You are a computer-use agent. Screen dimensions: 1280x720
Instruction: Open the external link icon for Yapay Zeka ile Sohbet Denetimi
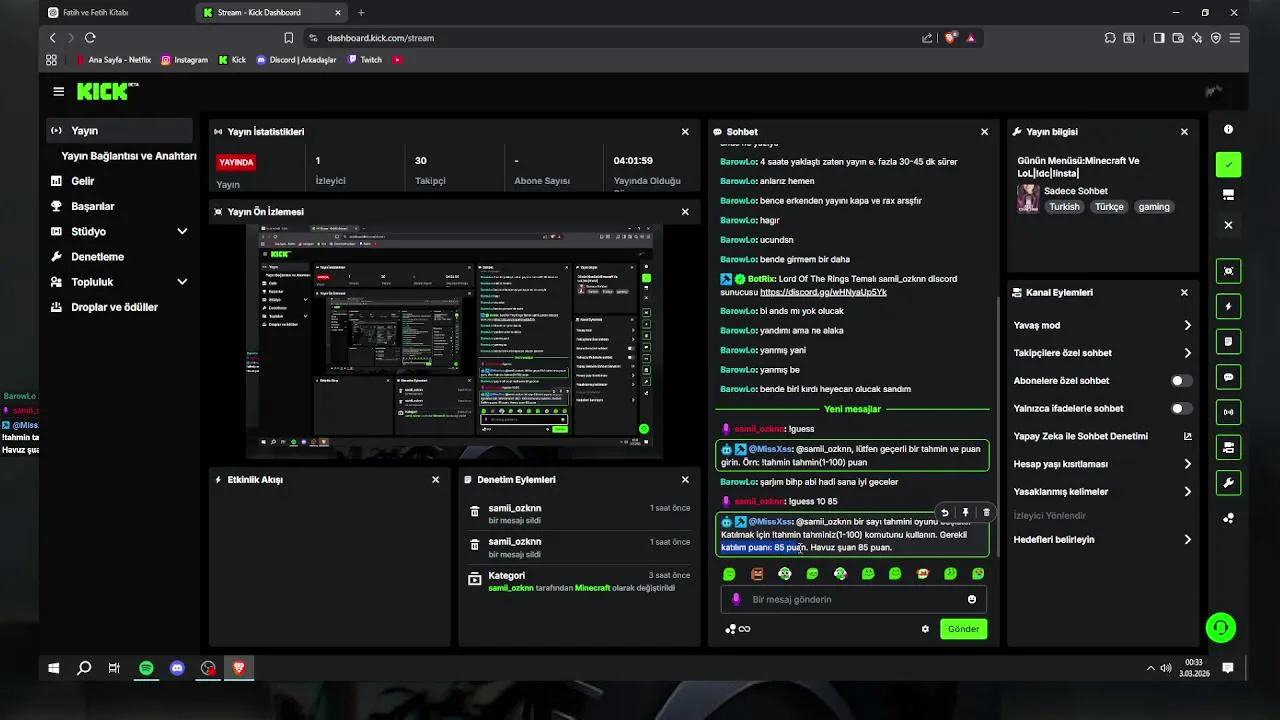point(1188,436)
